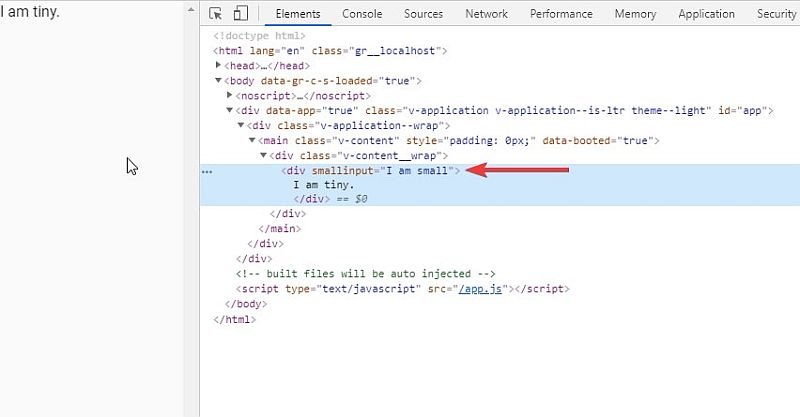Select the closing </main> tag row
Image resolution: width=800 pixels, height=417 pixels.
coord(280,229)
